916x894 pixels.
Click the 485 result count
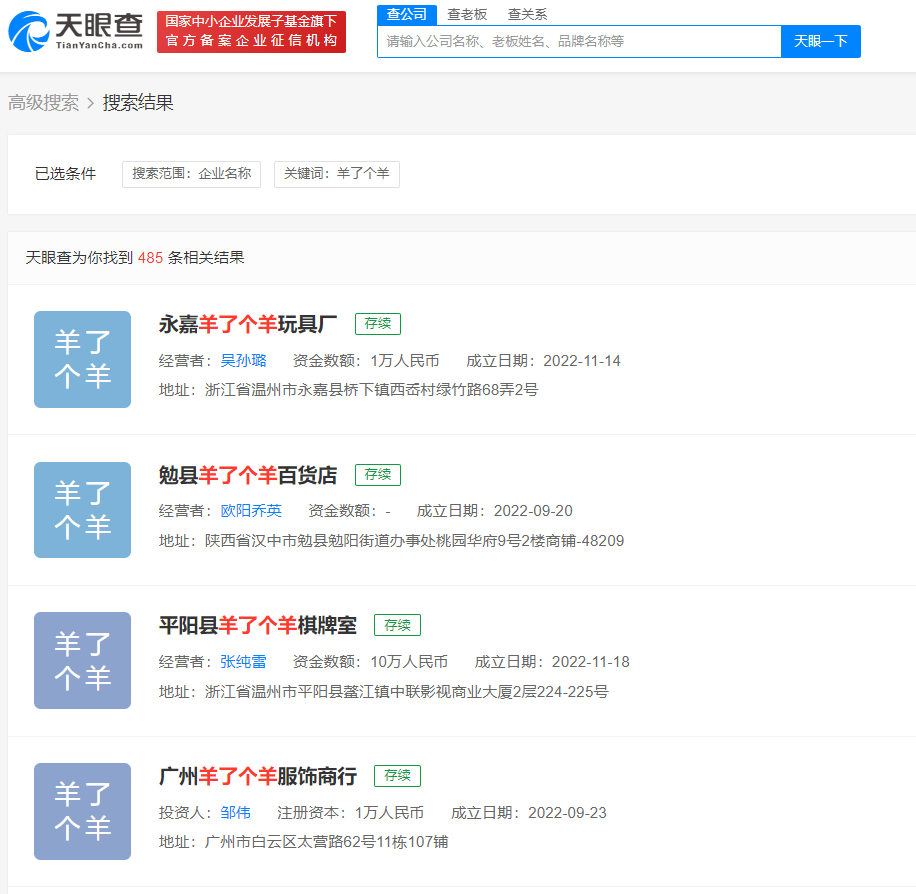[150, 258]
